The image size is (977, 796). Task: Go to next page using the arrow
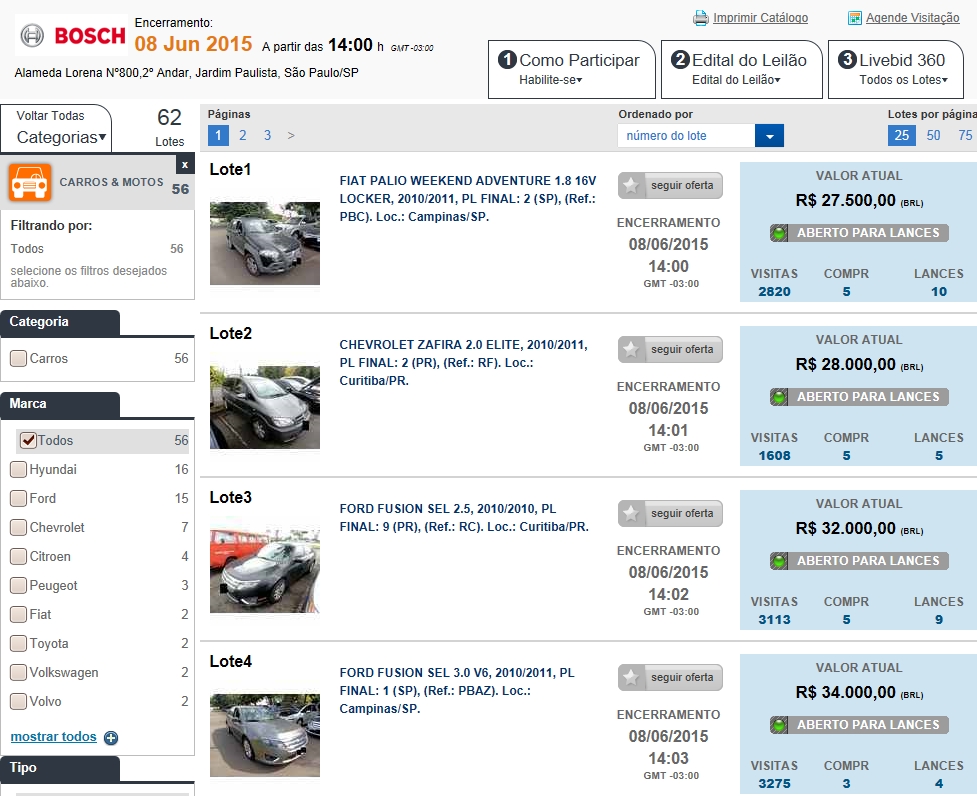tap(291, 135)
